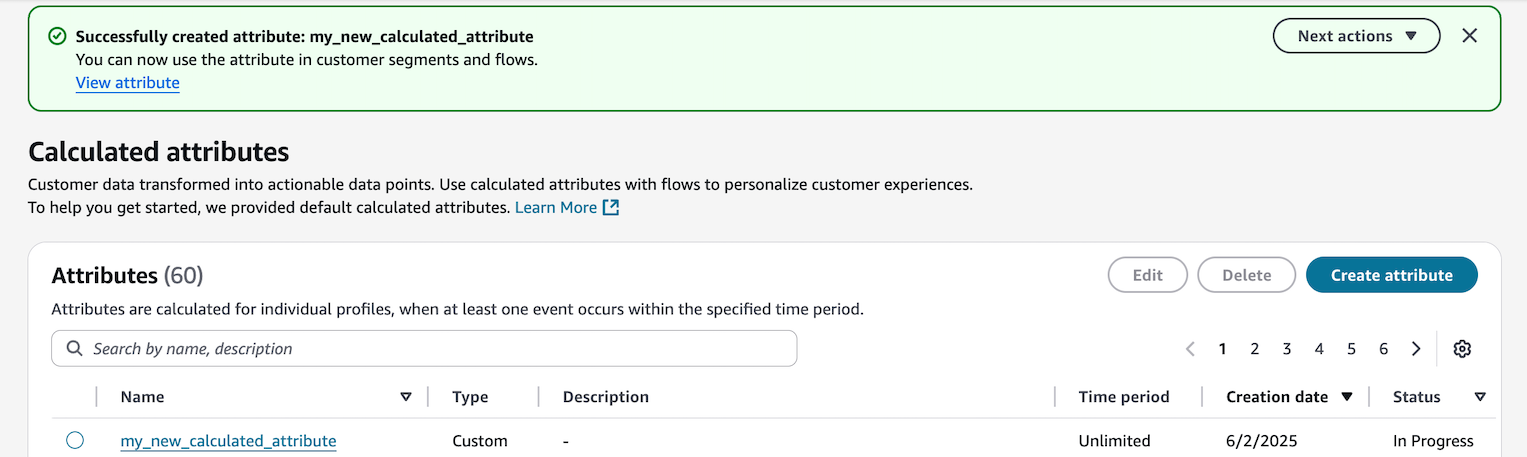Jump to page 6 of attributes
This screenshot has height=457, width=1527.
click(x=1383, y=349)
